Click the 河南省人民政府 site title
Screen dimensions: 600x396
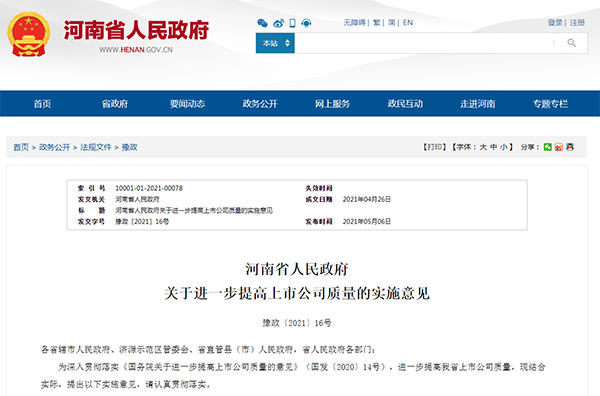(x=136, y=30)
